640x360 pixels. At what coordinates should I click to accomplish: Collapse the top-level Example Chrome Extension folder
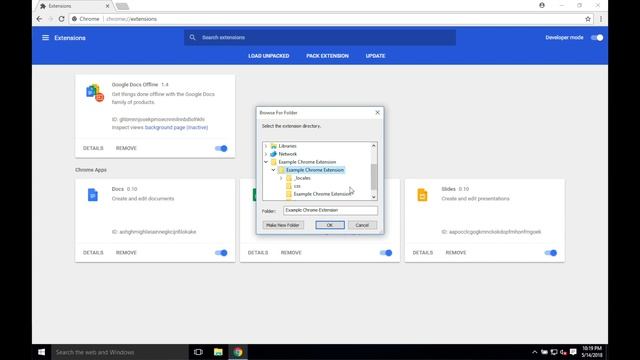click(266, 162)
